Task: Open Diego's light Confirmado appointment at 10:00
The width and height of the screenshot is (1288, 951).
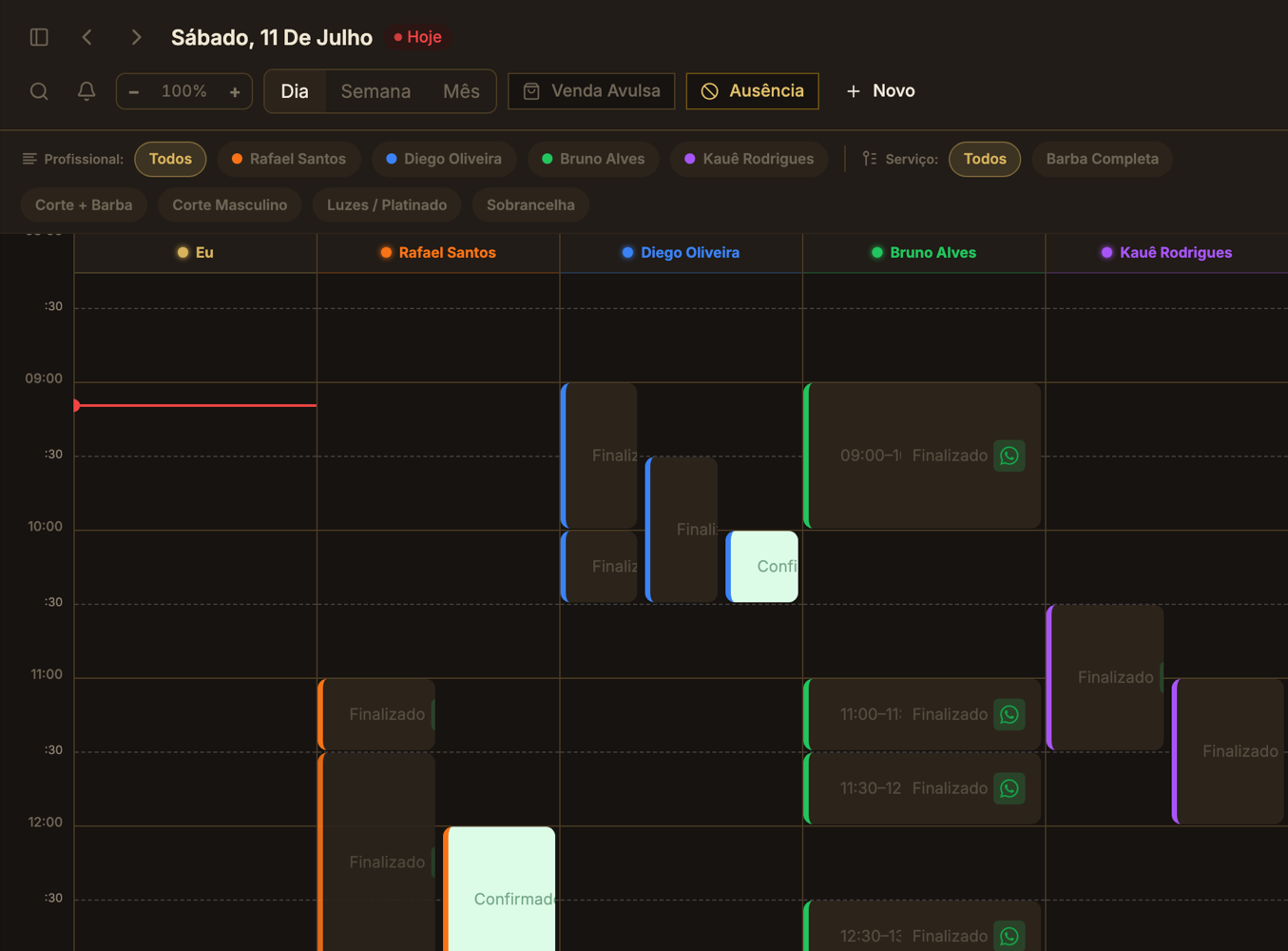Action: tap(762, 567)
